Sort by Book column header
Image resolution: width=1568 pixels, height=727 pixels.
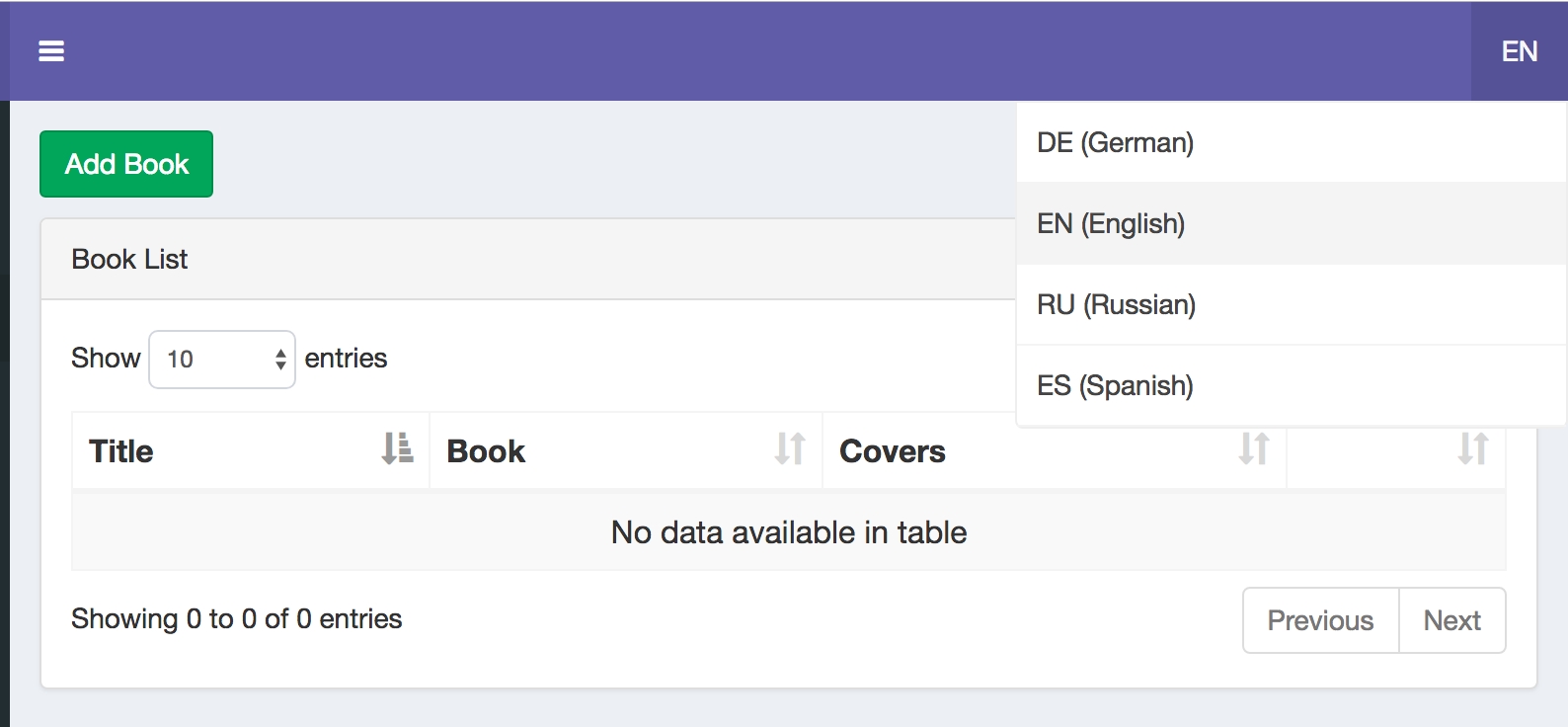pyautogui.click(x=486, y=451)
